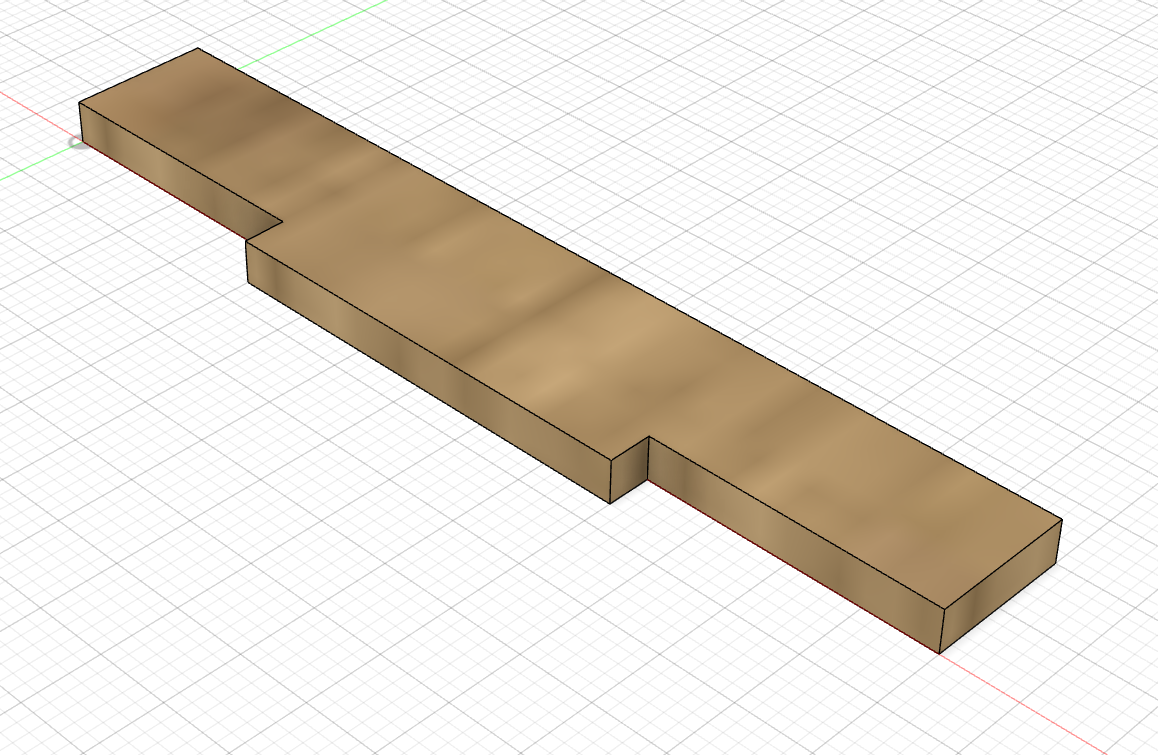Select the rectangular end face at the body's right end

(1001, 587)
